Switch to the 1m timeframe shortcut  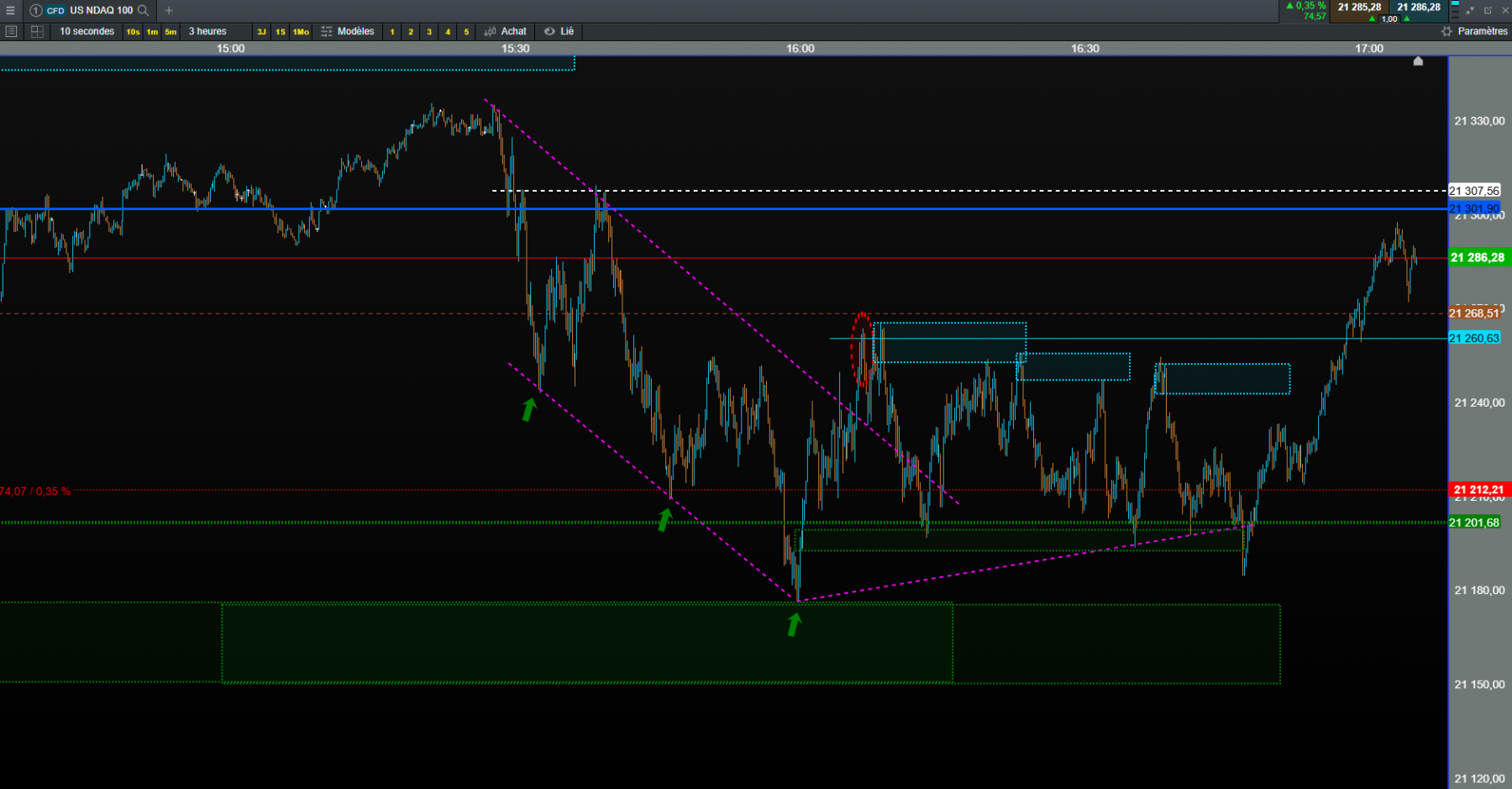click(x=152, y=32)
